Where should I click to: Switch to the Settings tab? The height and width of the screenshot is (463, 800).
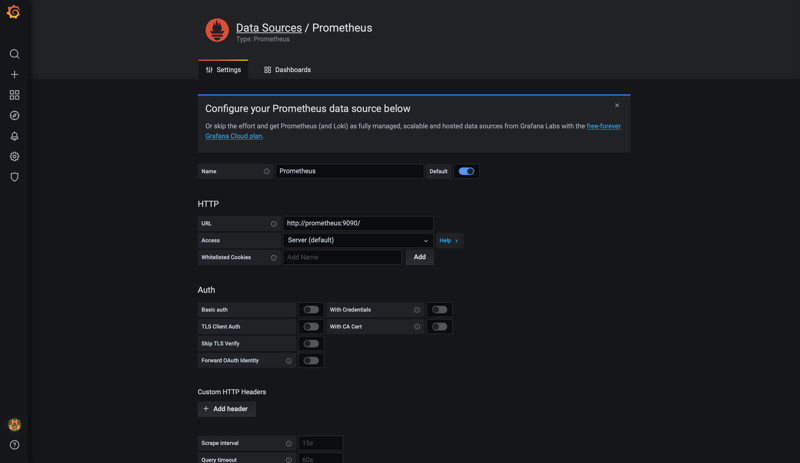tap(223, 70)
